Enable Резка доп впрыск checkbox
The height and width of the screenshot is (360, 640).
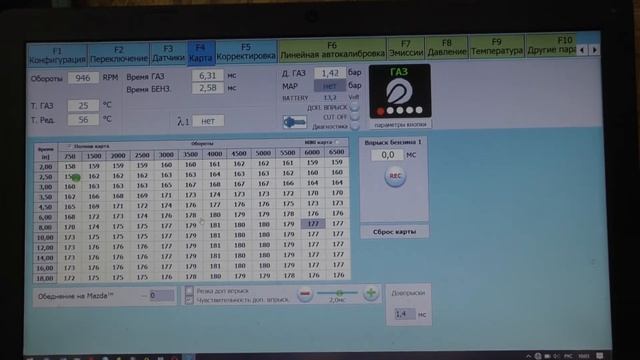click(189, 291)
